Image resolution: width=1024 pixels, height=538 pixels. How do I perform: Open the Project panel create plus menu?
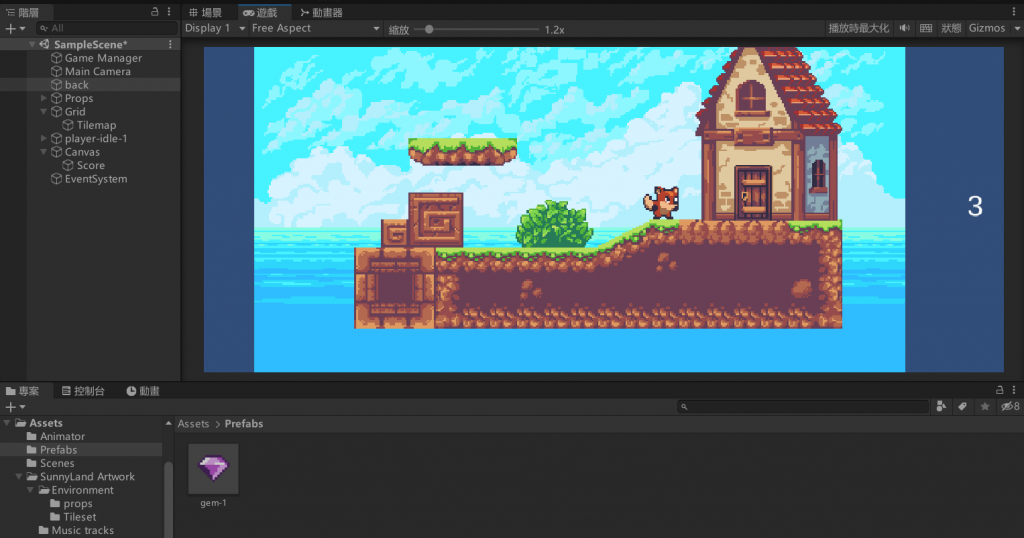coord(14,407)
